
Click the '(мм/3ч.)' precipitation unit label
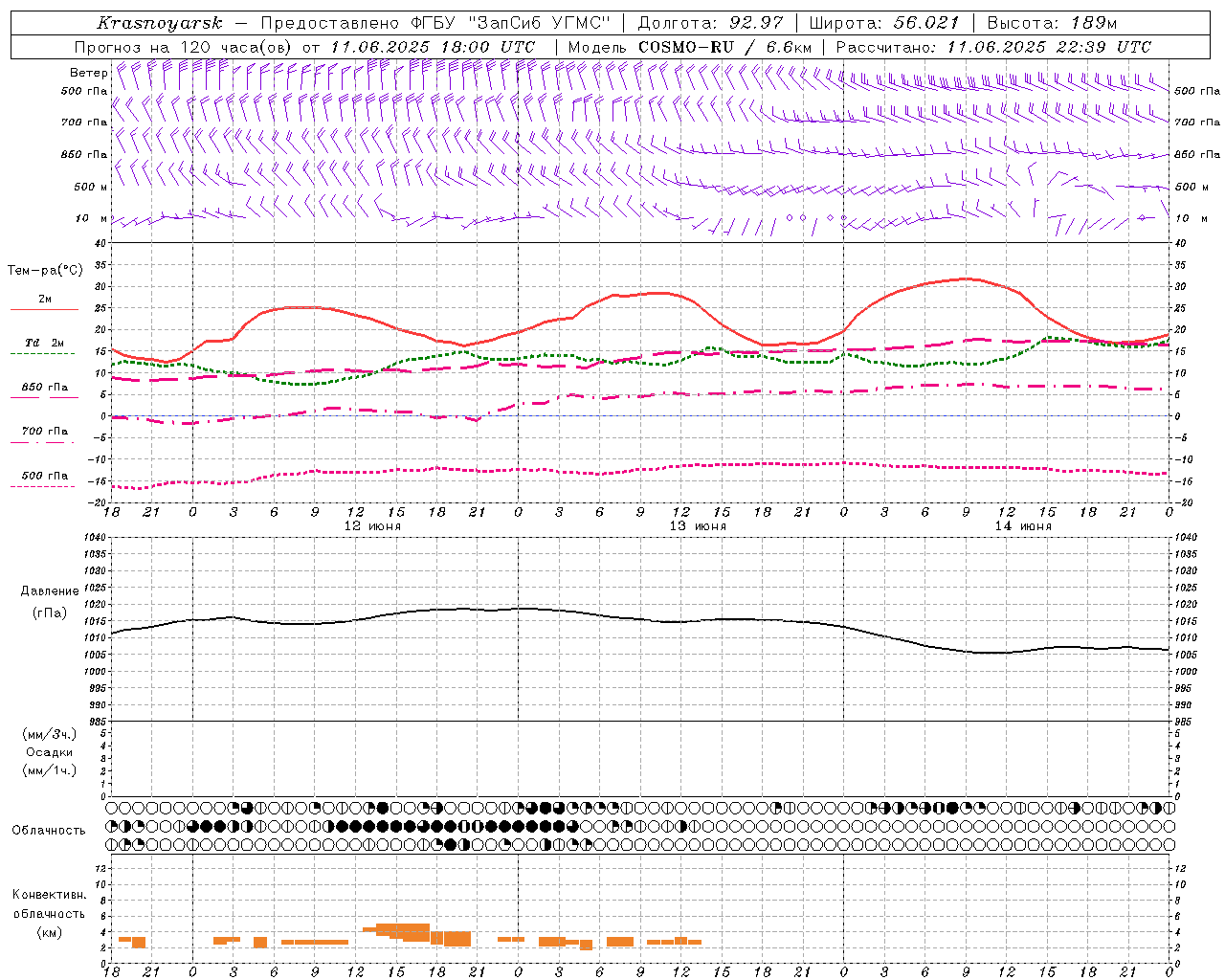50,734
